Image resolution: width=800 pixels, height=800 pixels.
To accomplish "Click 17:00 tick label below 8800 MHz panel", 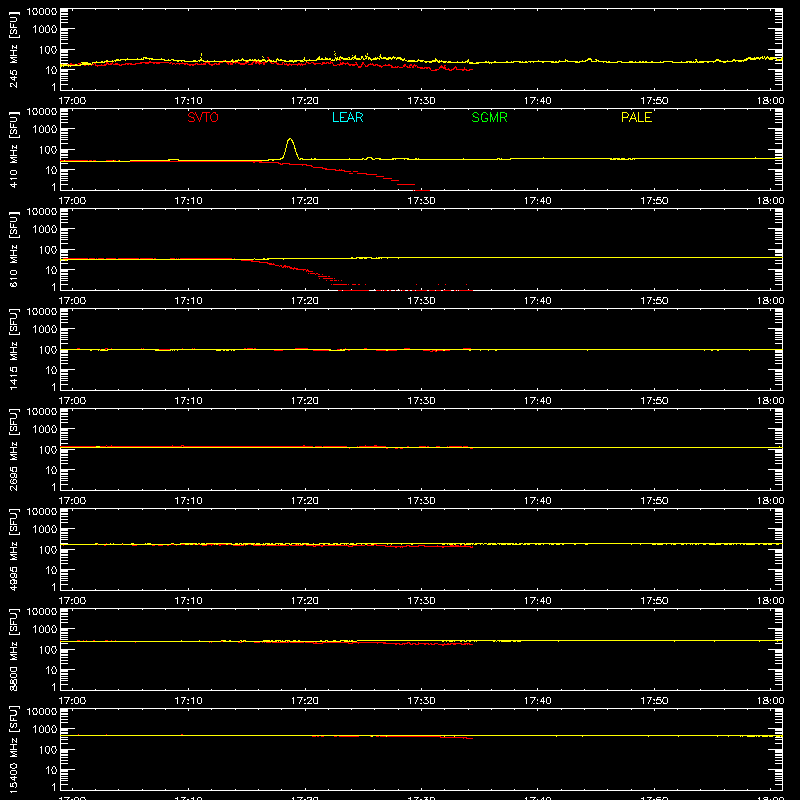I will coord(72,701).
